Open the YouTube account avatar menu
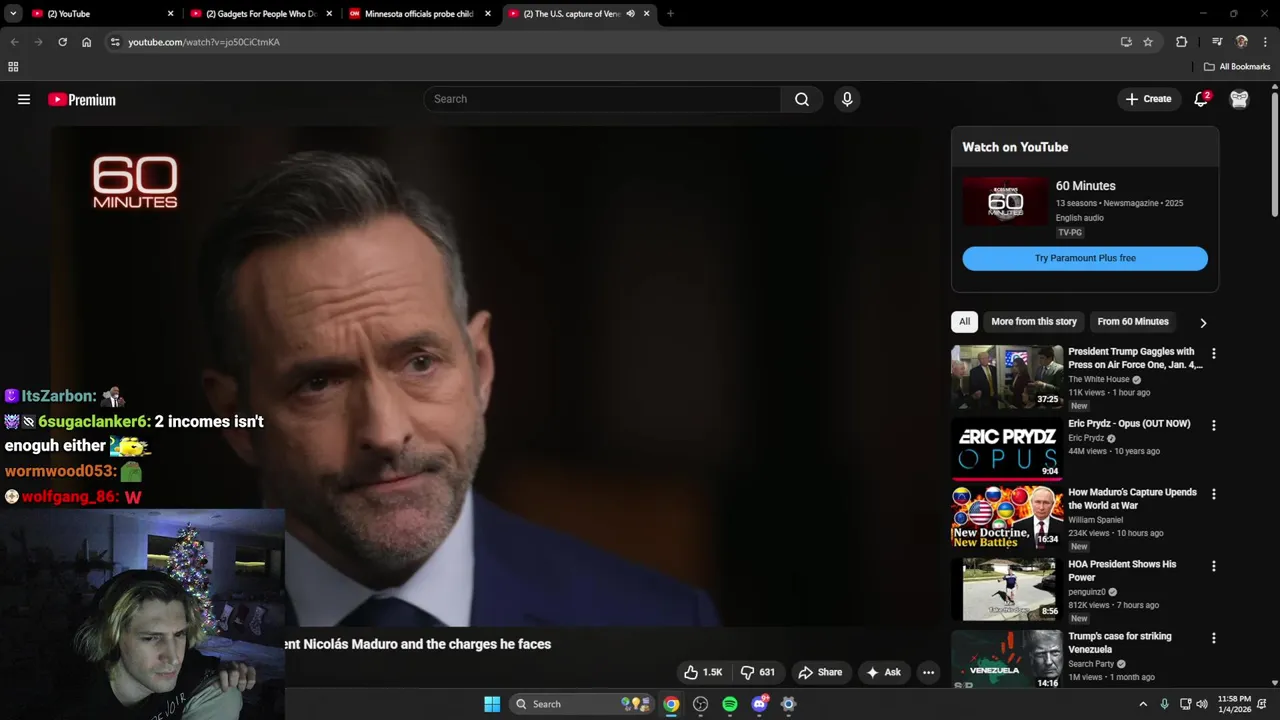This screenshot has height=720, width=1280. pyautogui.click(x=1239, y=99)
